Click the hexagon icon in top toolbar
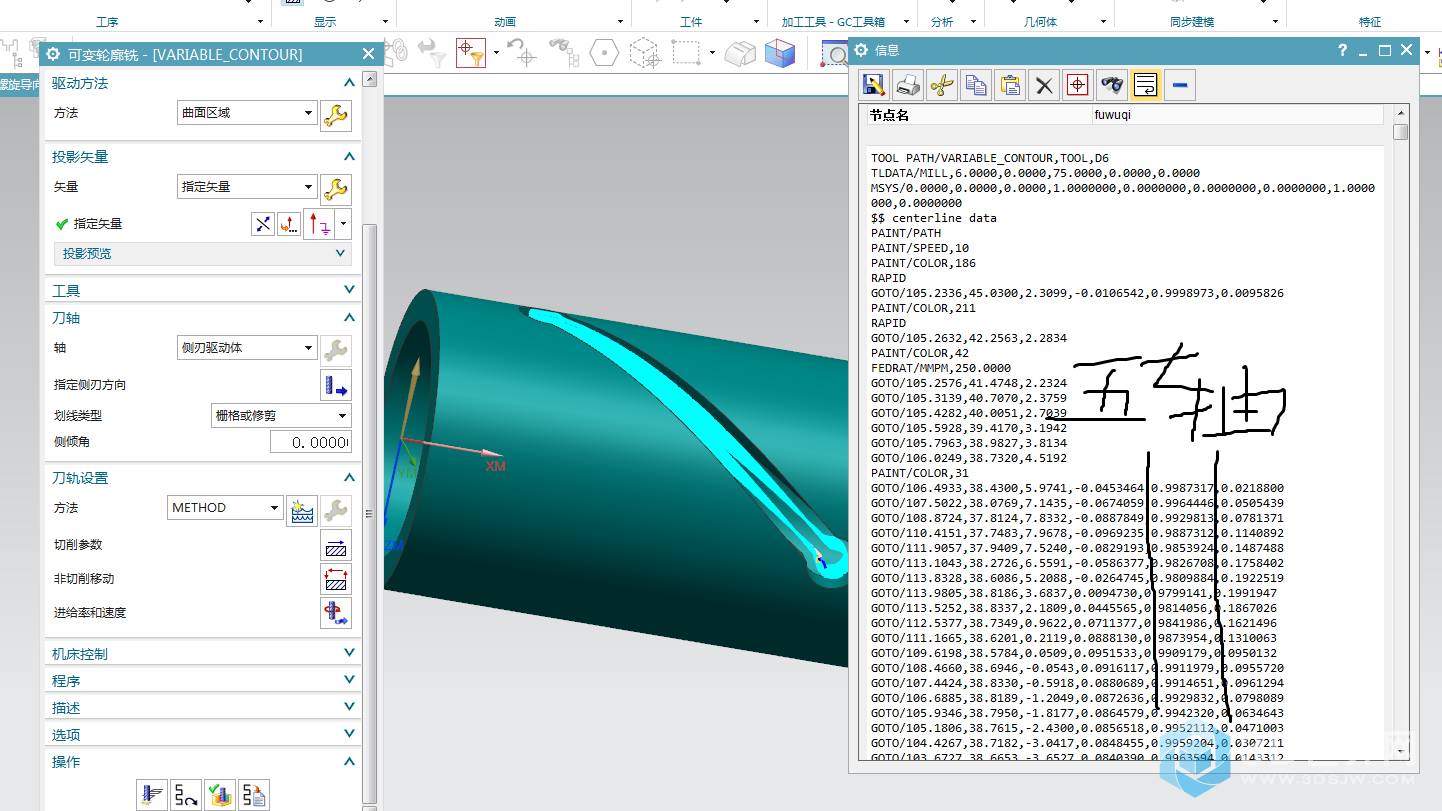Image resolution: width=1442 pixels, height=811 pixels. coord(604,52)
